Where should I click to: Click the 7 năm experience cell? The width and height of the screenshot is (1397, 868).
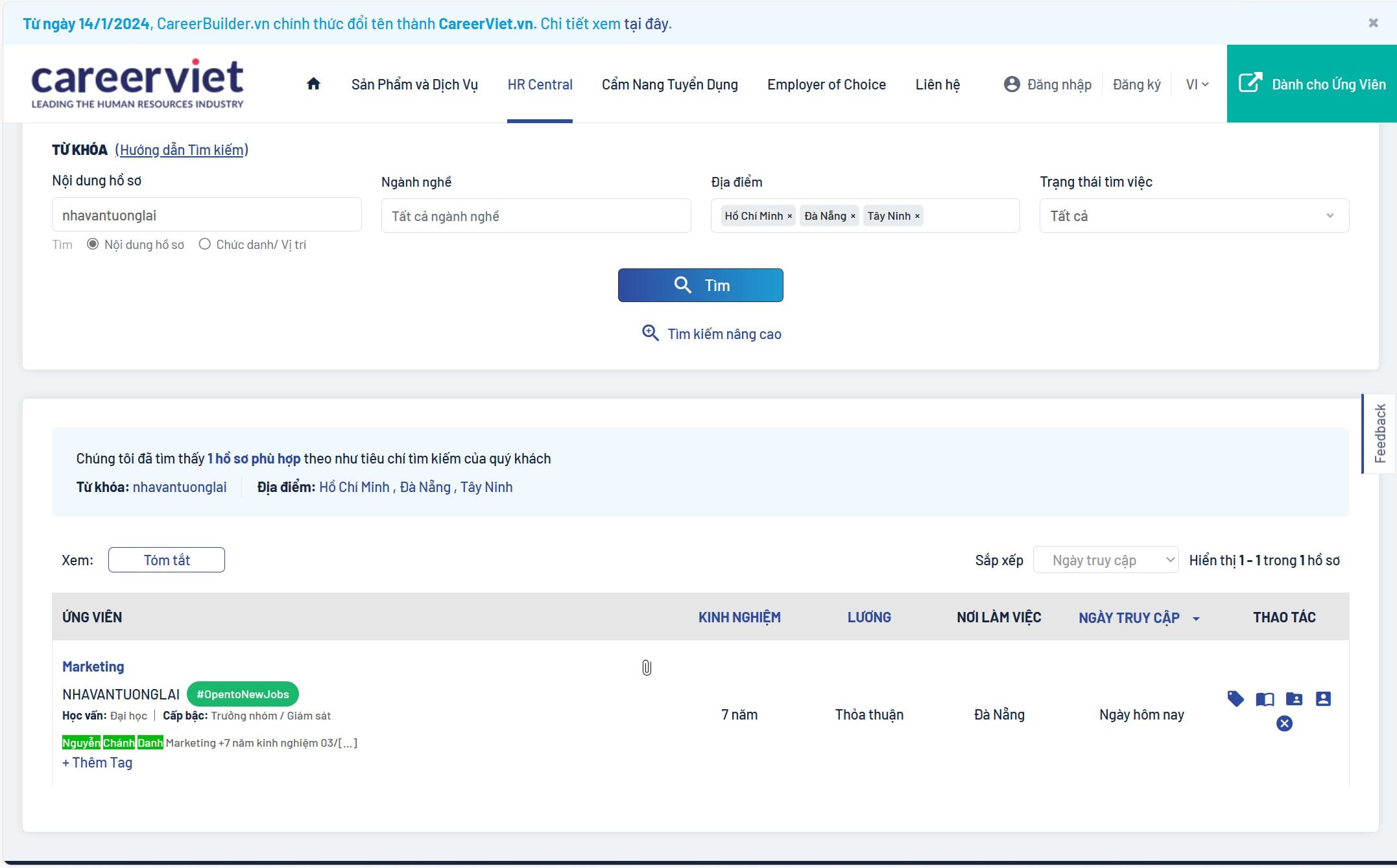[x=739, y=714]
